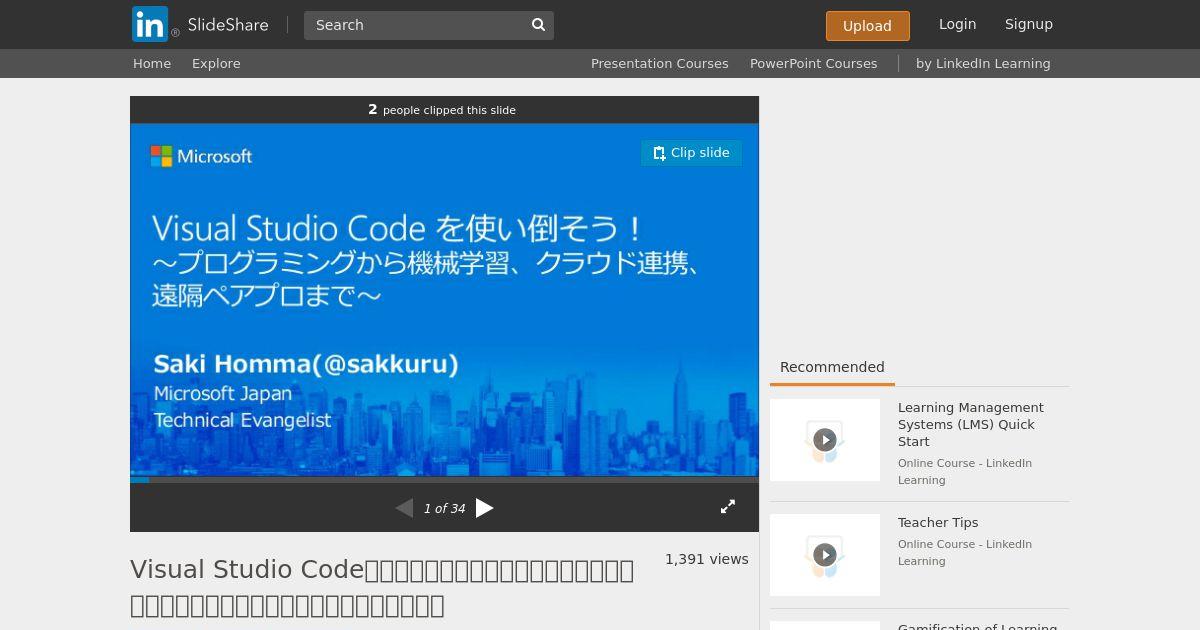The height and width of the screenshot is (630, 1200).
Task: Open the Signup link
Action: click(x=1028, y=24)
